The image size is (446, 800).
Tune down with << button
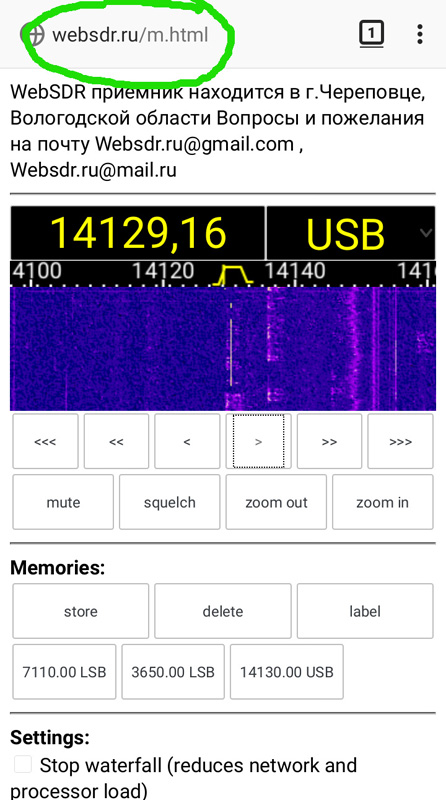pyautogui.click(x=116, y=441)
